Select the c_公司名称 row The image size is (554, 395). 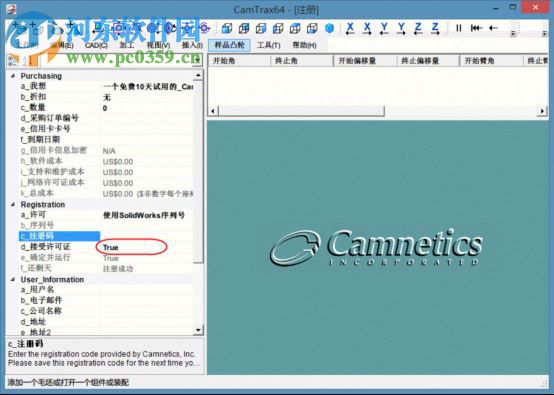click(x=106, y=311)
